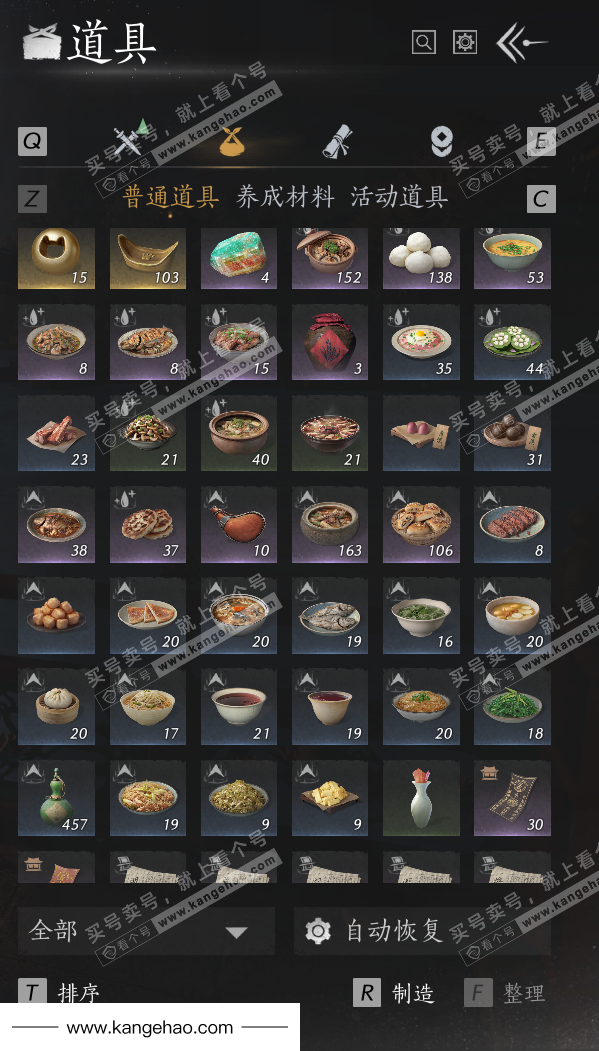The height and width of the screenshot is (1051, 599).
Task: Open the 自动恢复 auto-restore setting
Action: (422, 931)
